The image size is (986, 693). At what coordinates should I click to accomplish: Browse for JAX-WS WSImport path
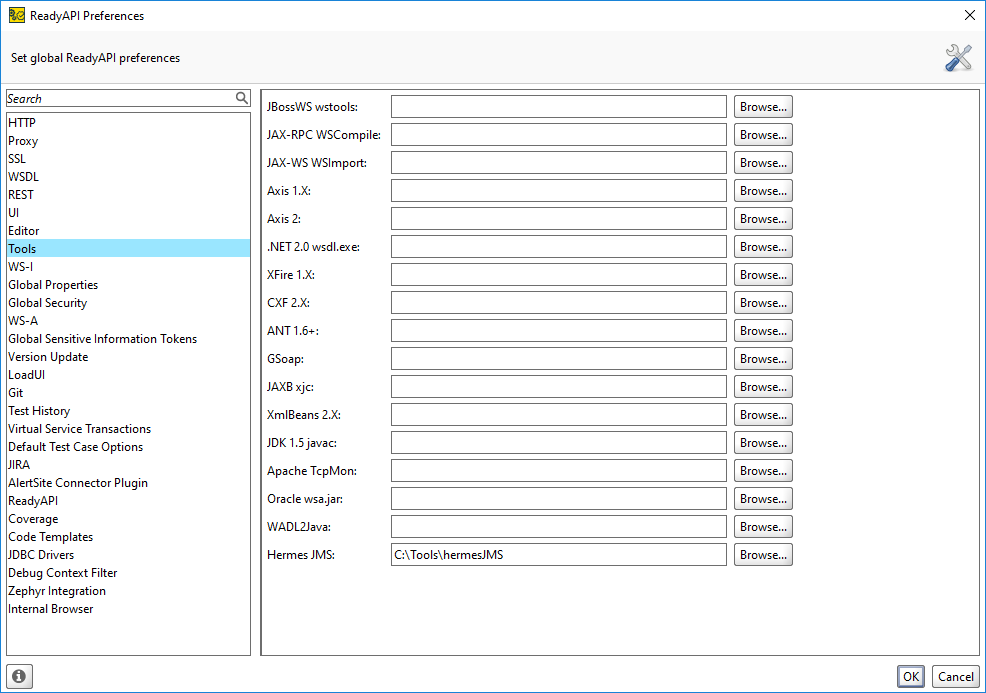tap(763, 163)
